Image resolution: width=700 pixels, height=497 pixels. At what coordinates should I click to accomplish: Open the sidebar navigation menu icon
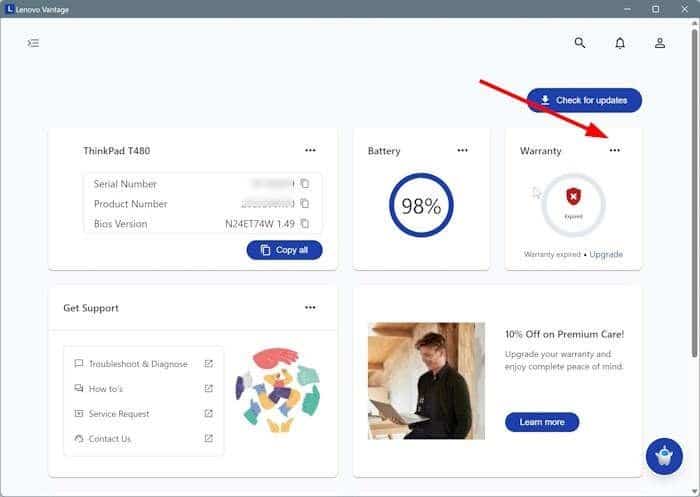[33, 43]
